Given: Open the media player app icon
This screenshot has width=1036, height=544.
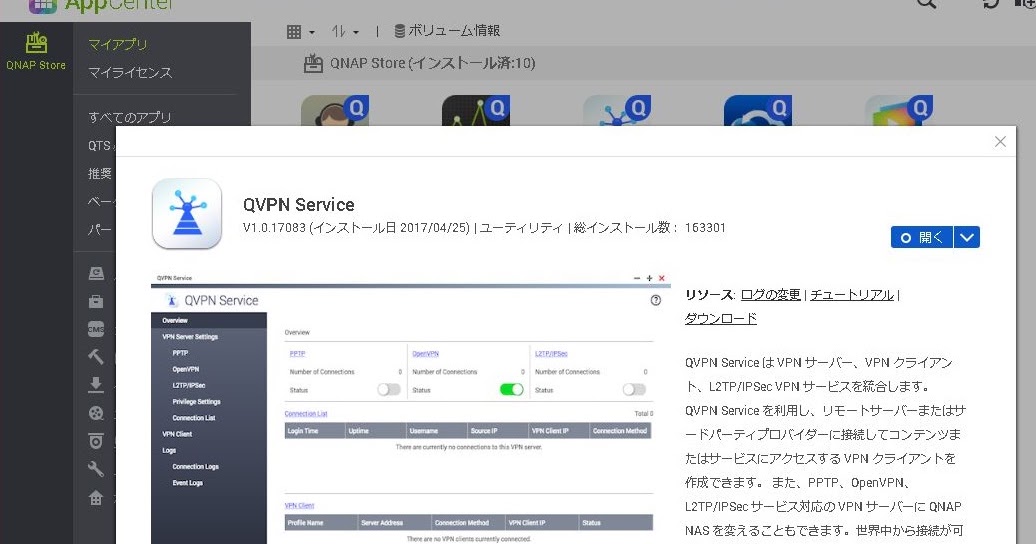Looking at the screenshot, I should pos(899,110).
